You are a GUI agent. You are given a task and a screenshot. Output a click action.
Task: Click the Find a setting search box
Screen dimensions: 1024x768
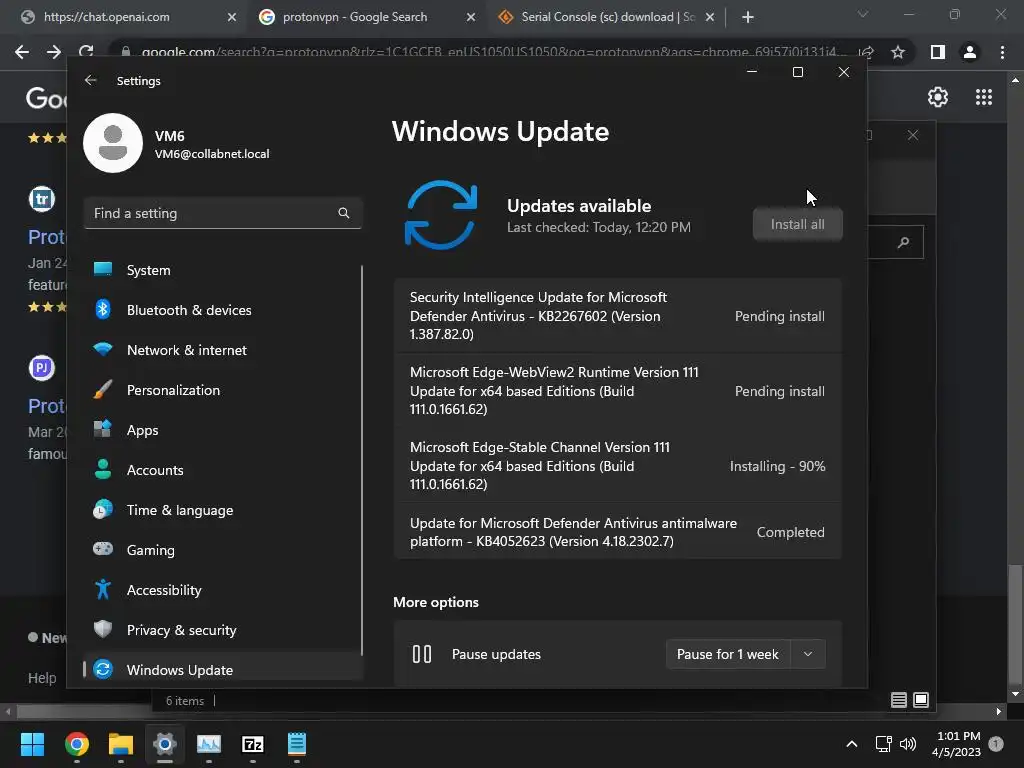(x=223, y=213)
